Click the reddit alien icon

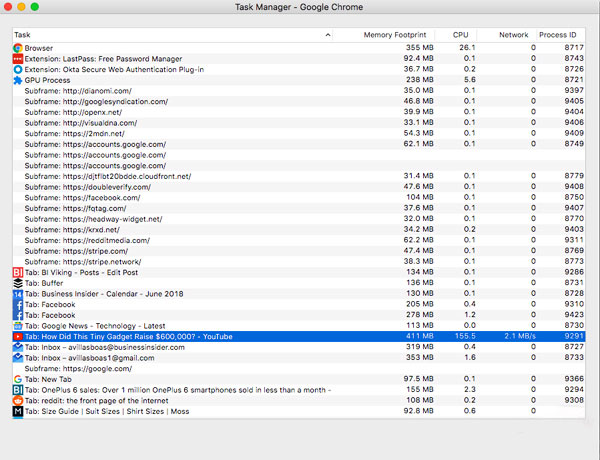pyautogui.click(x=18, y=401)
